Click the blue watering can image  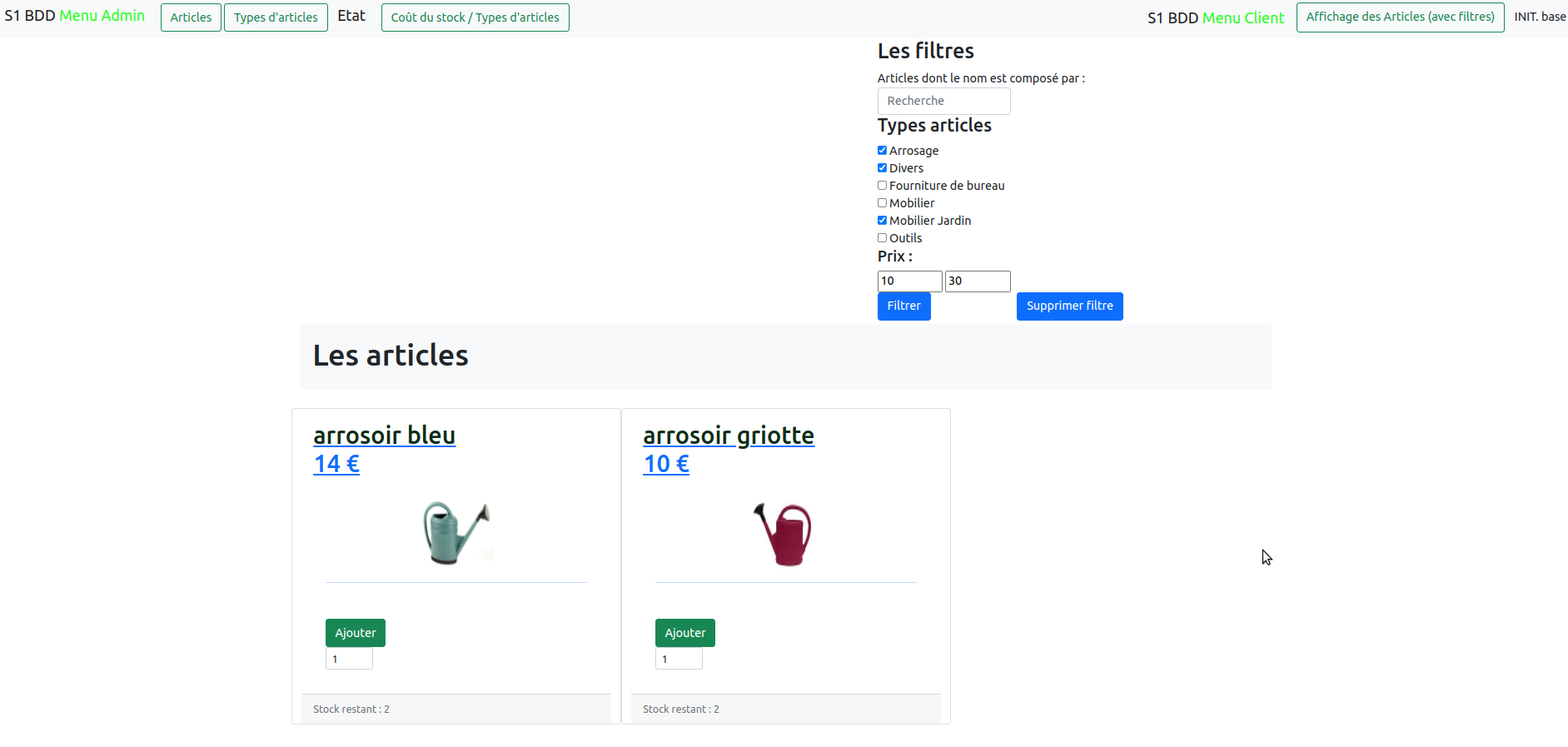456,533
